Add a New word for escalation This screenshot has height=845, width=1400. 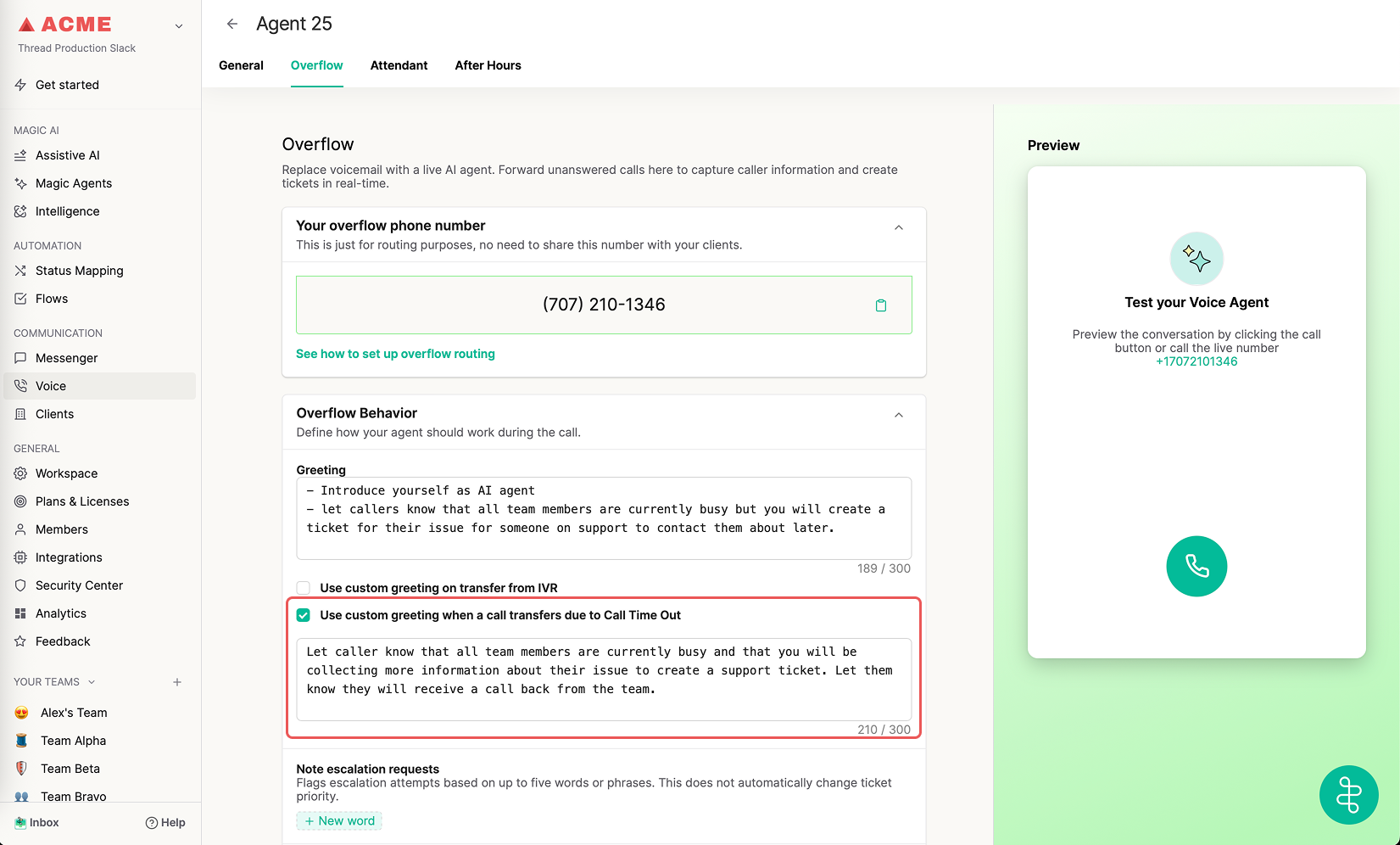coord(339,821)
